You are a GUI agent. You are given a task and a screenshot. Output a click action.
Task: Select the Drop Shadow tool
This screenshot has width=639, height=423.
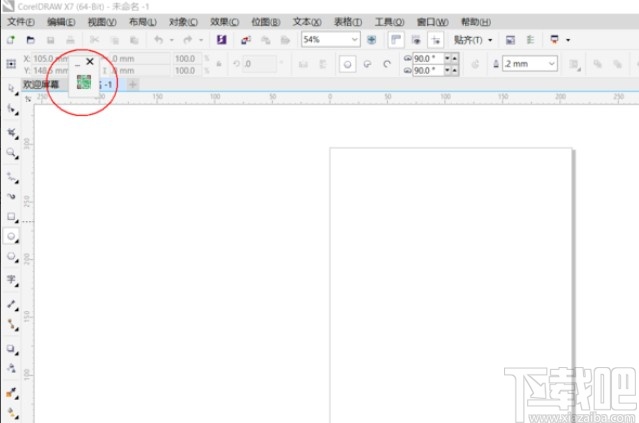tap(11, 349)
